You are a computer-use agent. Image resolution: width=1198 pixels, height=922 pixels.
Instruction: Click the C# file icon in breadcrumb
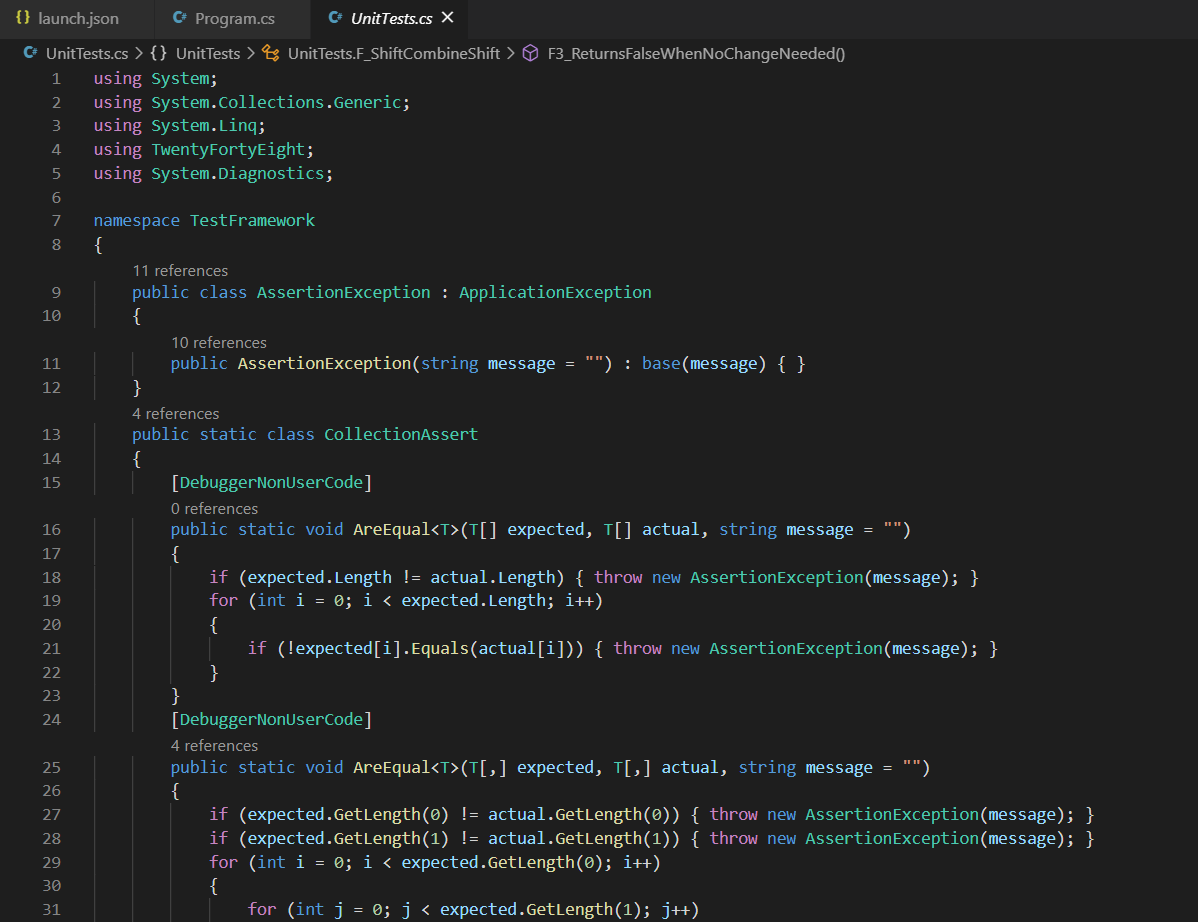click(x=31, y=53)
